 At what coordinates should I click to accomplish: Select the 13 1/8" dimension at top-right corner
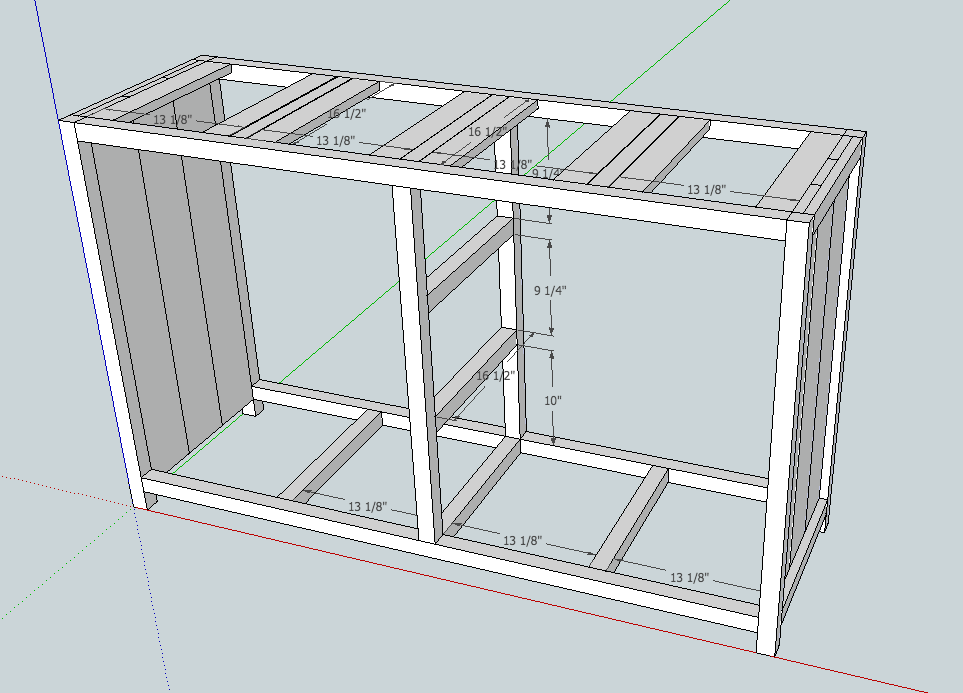706,190
